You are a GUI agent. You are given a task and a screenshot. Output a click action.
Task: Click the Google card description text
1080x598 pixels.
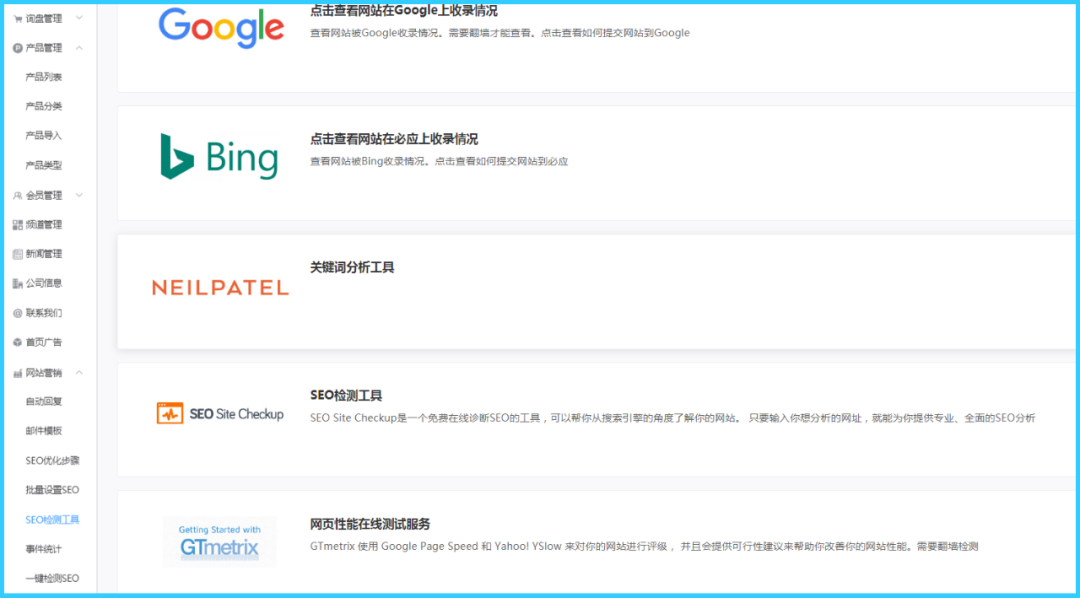tap(499, 32)
